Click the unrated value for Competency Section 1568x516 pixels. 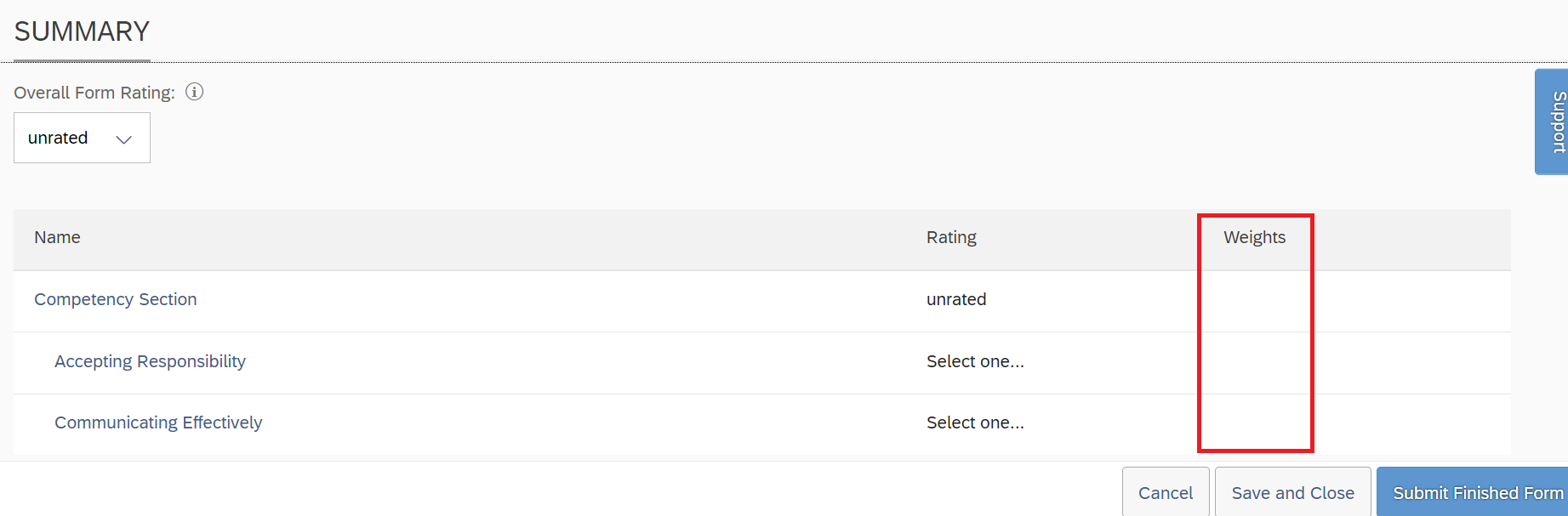coord(956,299)
